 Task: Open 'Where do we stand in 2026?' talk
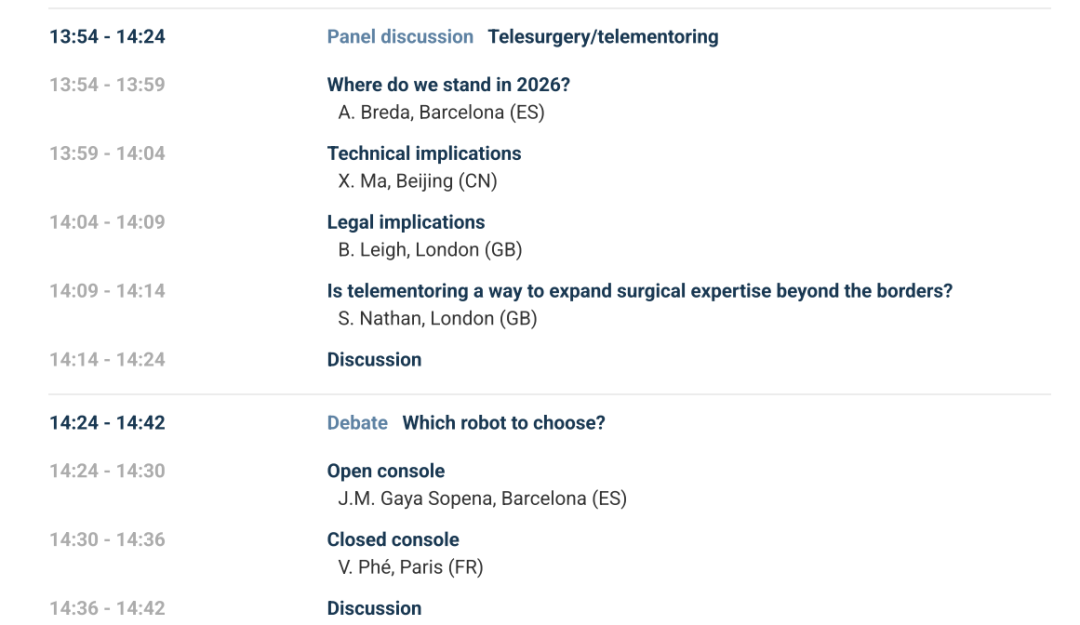click(x=448, y=86)
